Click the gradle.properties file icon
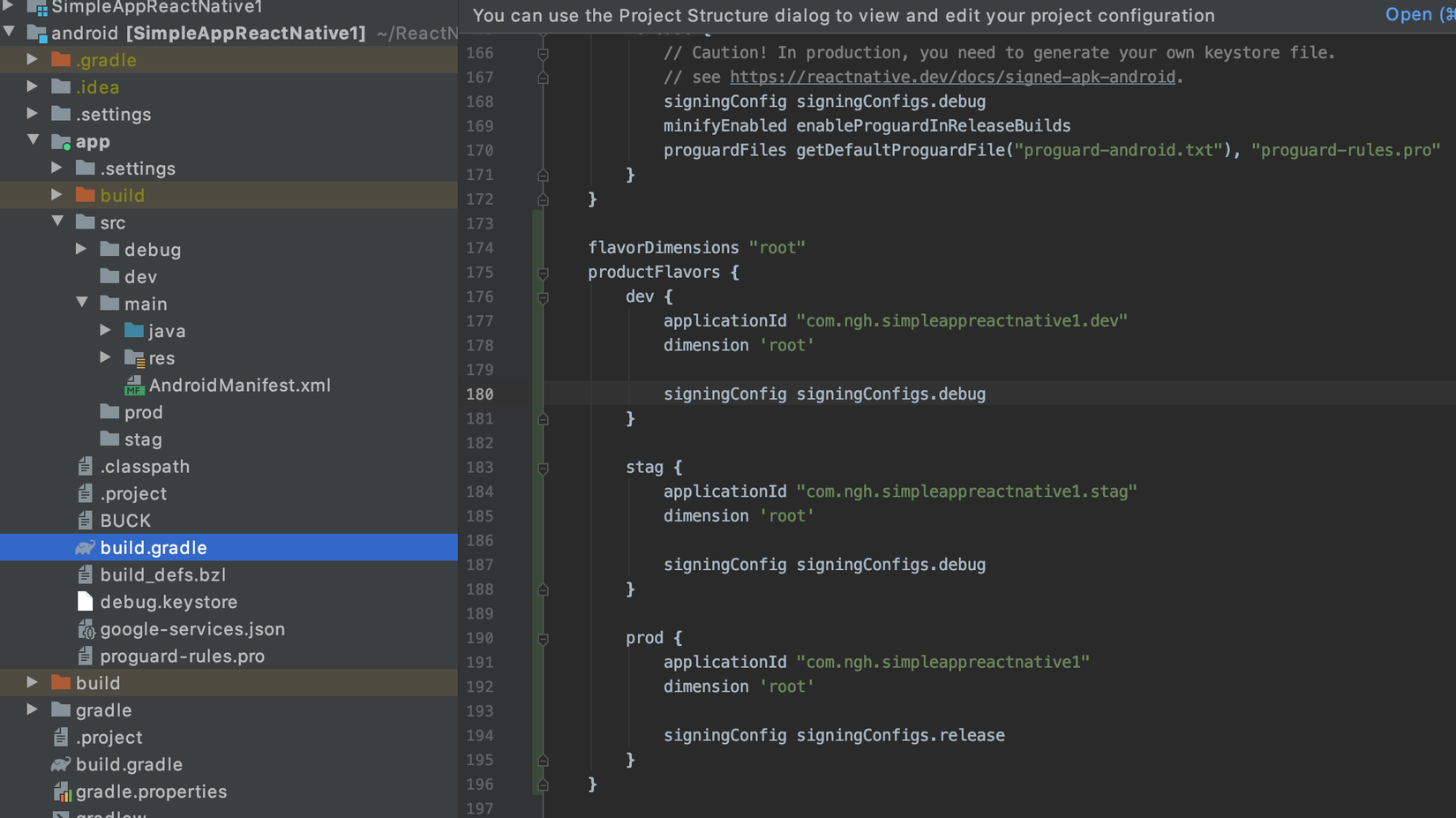Viewport: 1456px width, 818px height. coord(61,792)
